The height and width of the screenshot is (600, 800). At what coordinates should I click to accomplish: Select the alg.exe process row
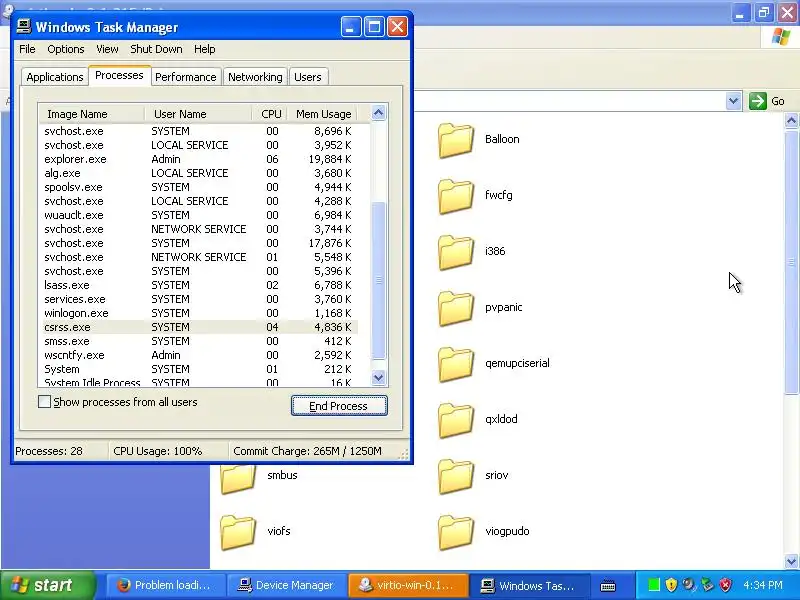198,173
